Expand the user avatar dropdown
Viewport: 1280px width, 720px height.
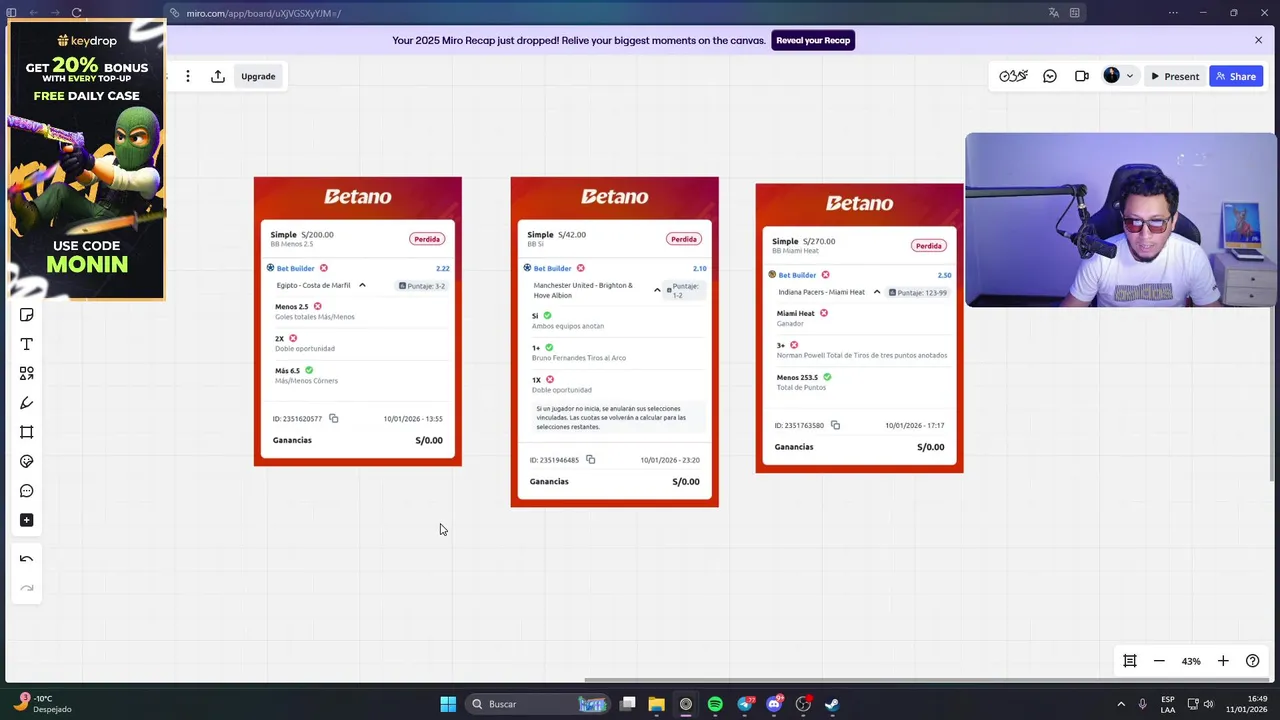click(1130, 76)
